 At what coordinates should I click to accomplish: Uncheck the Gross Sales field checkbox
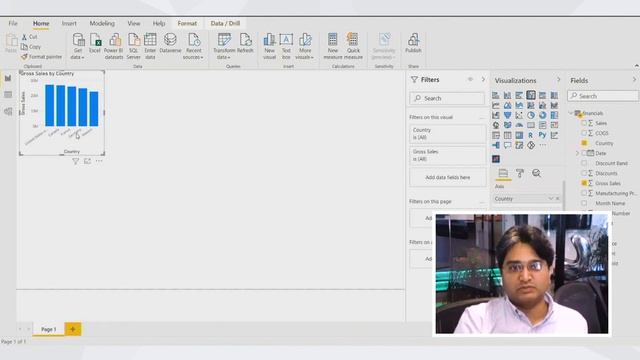click(584, 183)
